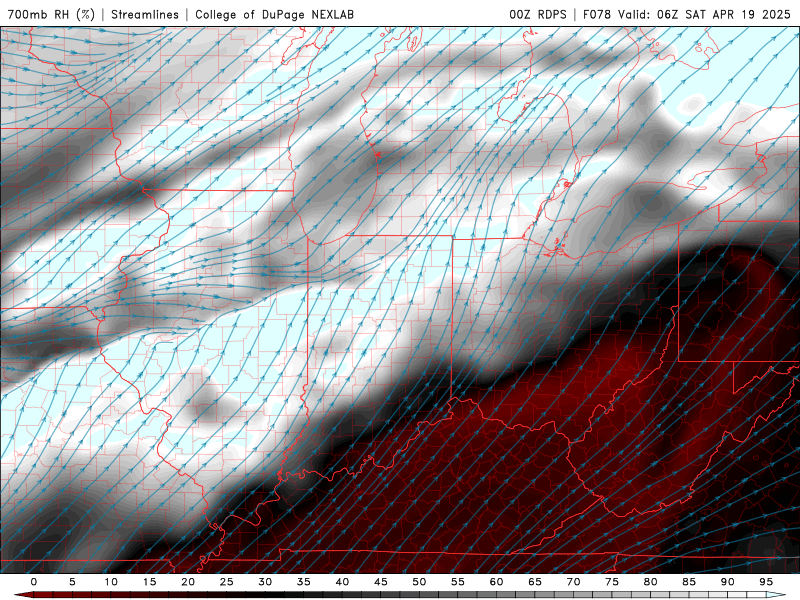Screen dimensions: 800x600
Task: Click the colorbar label '80'
Action: click(x=650, y=582)
